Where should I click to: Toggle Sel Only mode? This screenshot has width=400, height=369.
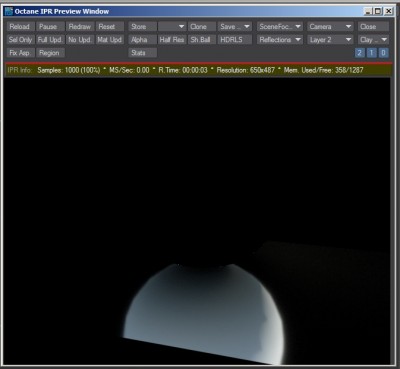(20, 40)
